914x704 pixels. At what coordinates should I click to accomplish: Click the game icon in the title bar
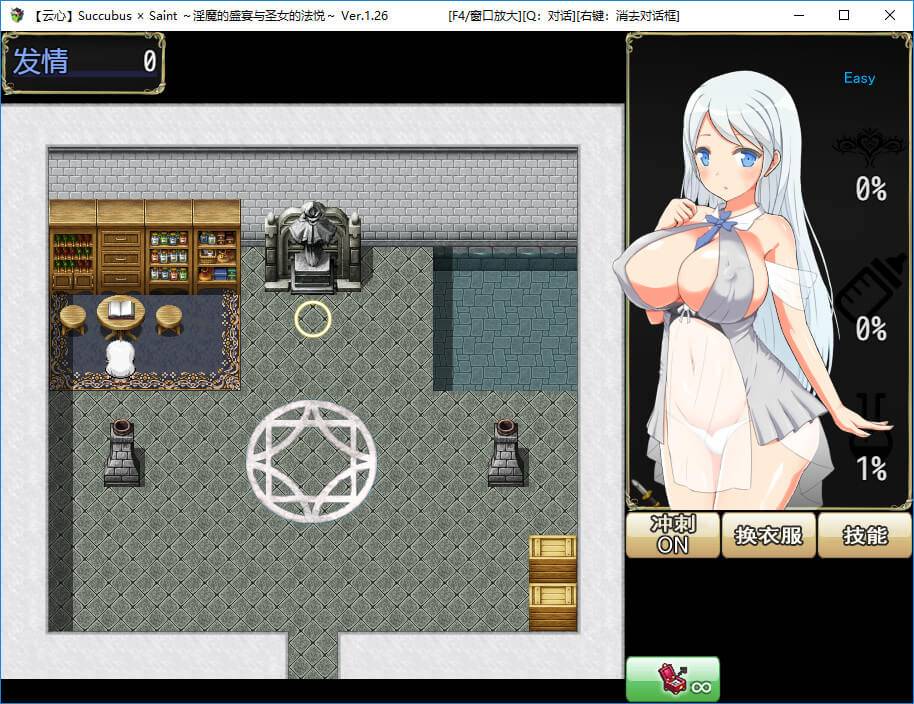point(17,15)
